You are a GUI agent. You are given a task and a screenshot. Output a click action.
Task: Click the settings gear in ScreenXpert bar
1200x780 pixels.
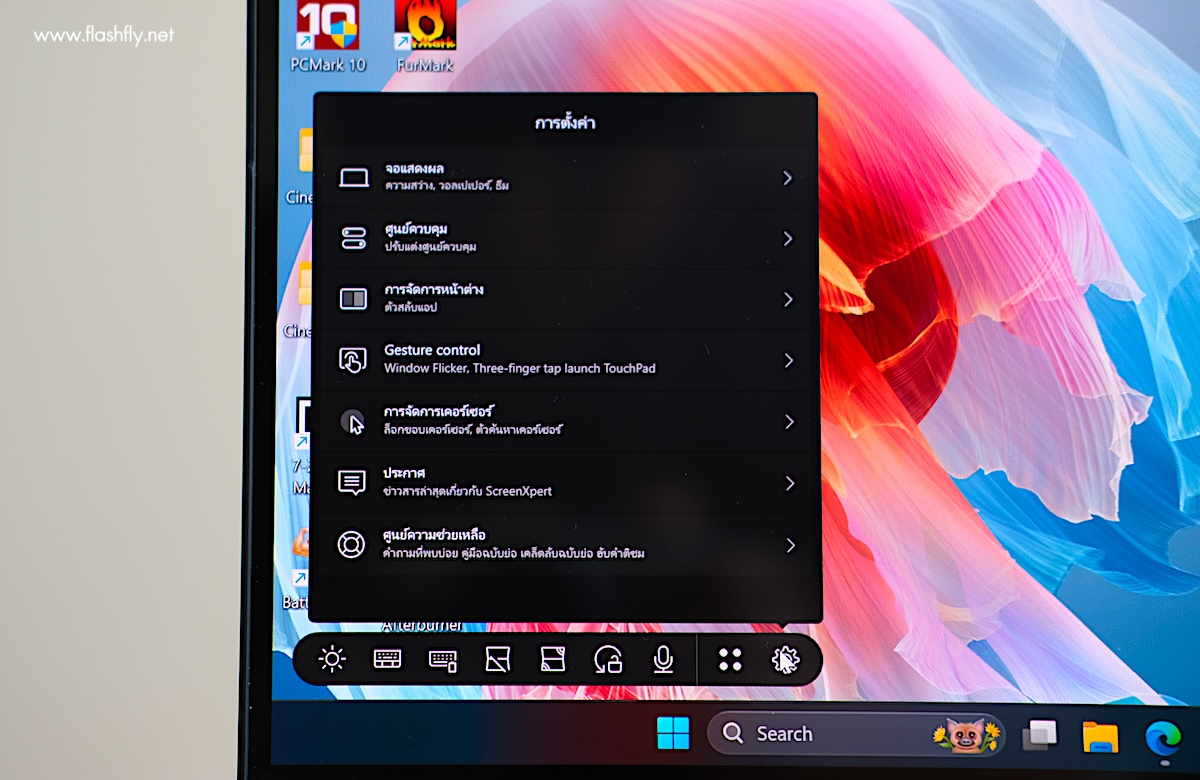[785, 659]
